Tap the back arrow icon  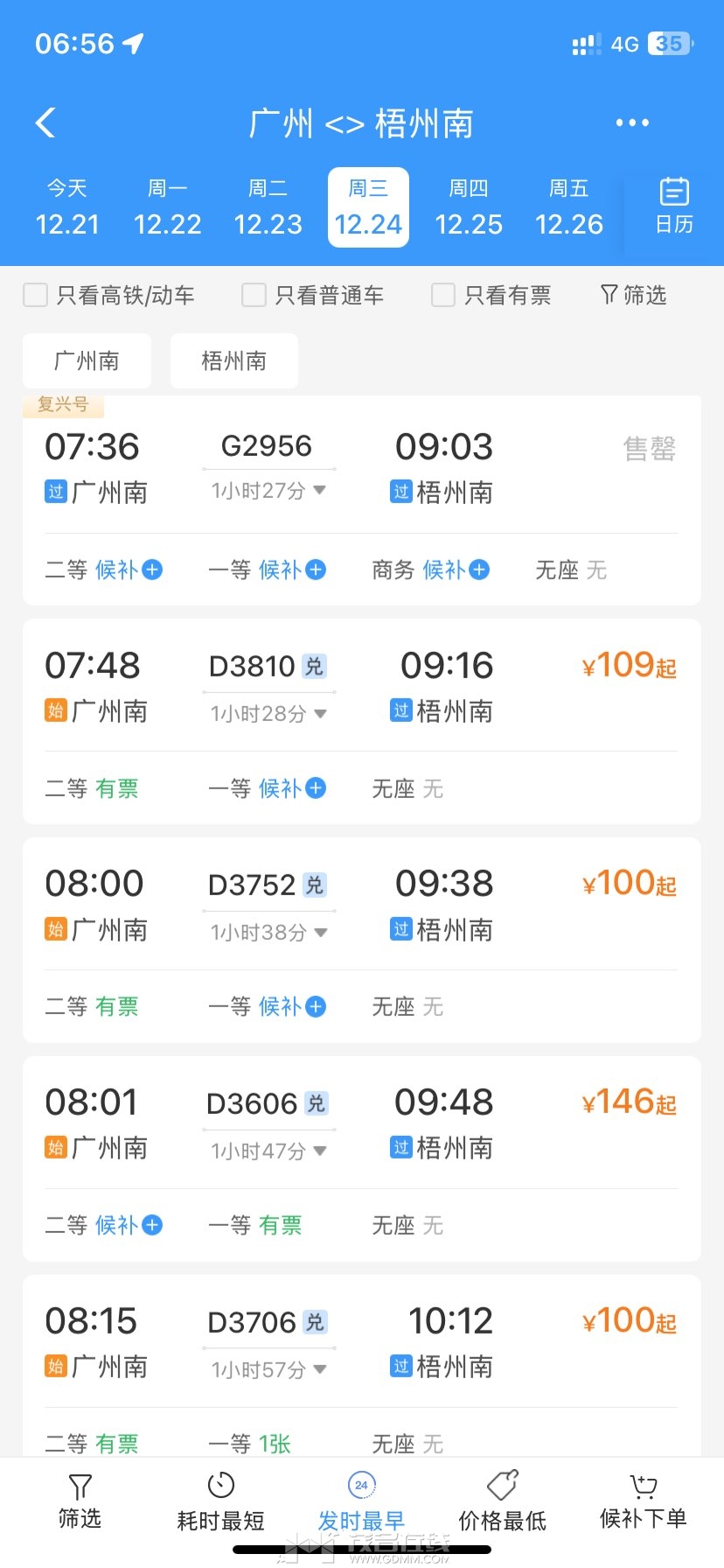pos(45,123)
